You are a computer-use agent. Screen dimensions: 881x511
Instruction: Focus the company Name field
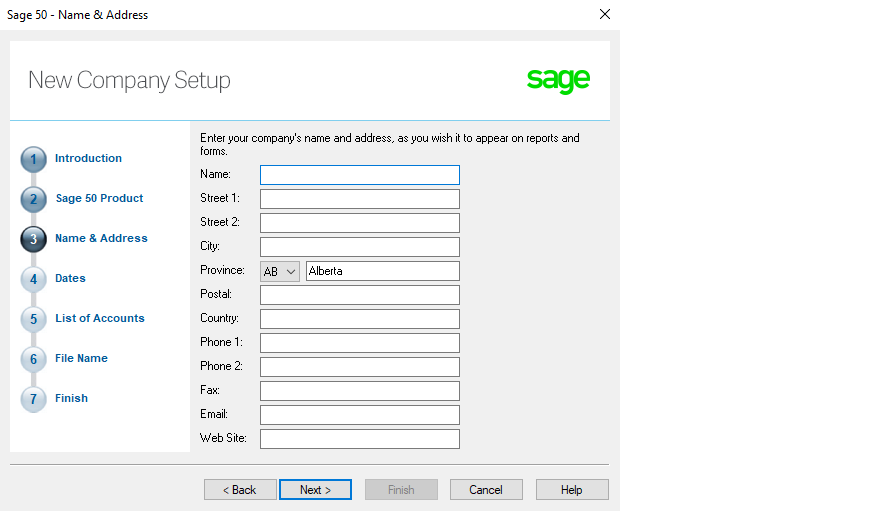360,175
